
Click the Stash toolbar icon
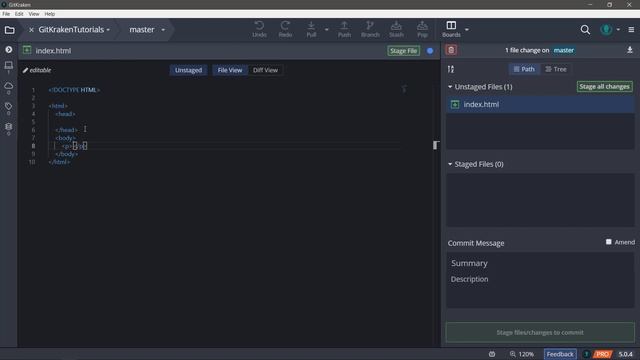(x=396, y=29)
